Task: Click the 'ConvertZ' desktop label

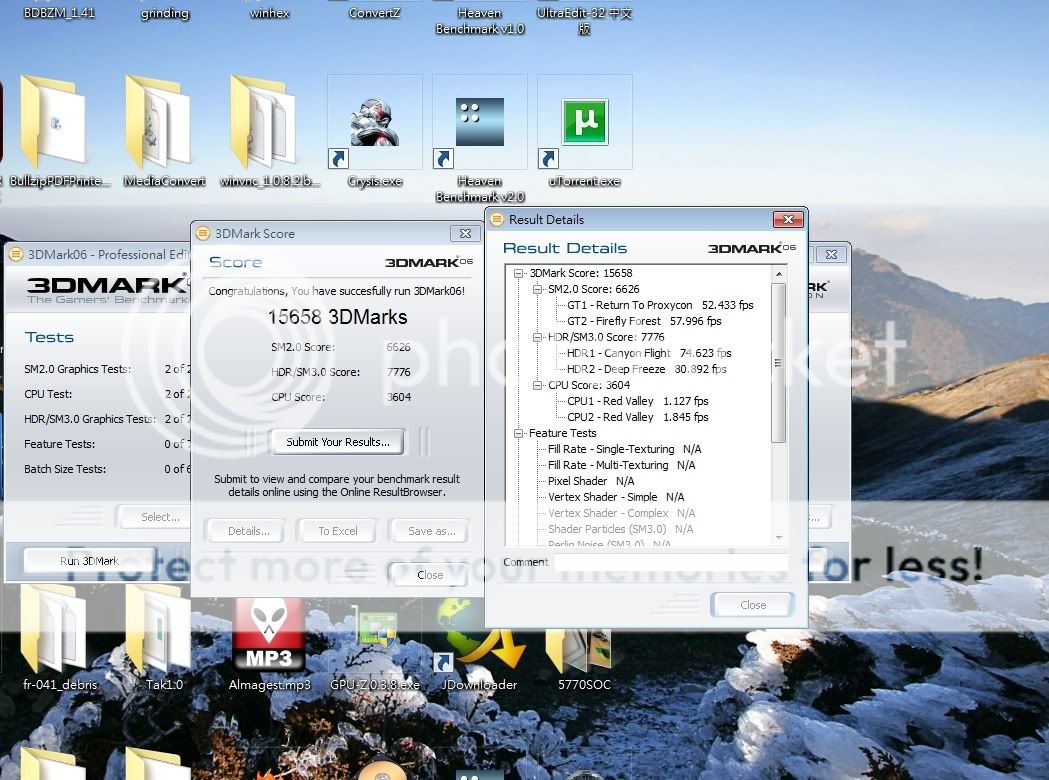Action: click(x=375, y=13)
